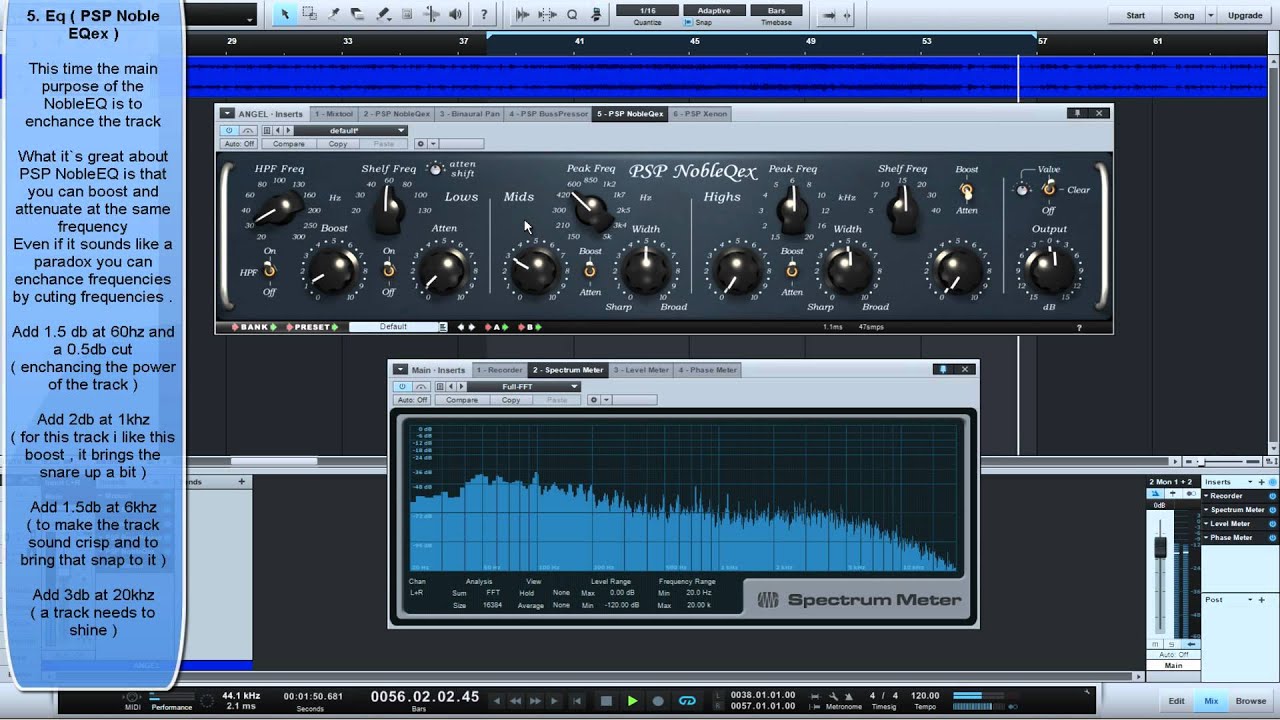The height and width of the screenshot is (720, 1280).
Task: Select the Arrow tool in the toolbar
Action: coord(285,14)
